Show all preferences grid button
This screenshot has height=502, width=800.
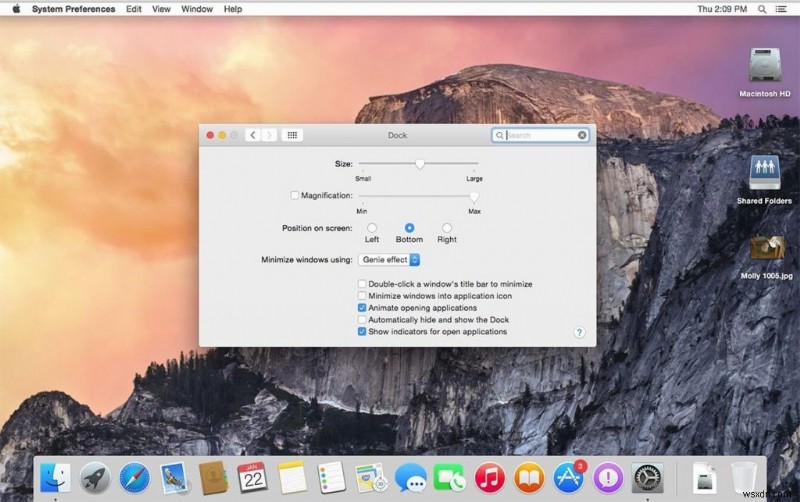pyautogui.click(x=292, y=135)
